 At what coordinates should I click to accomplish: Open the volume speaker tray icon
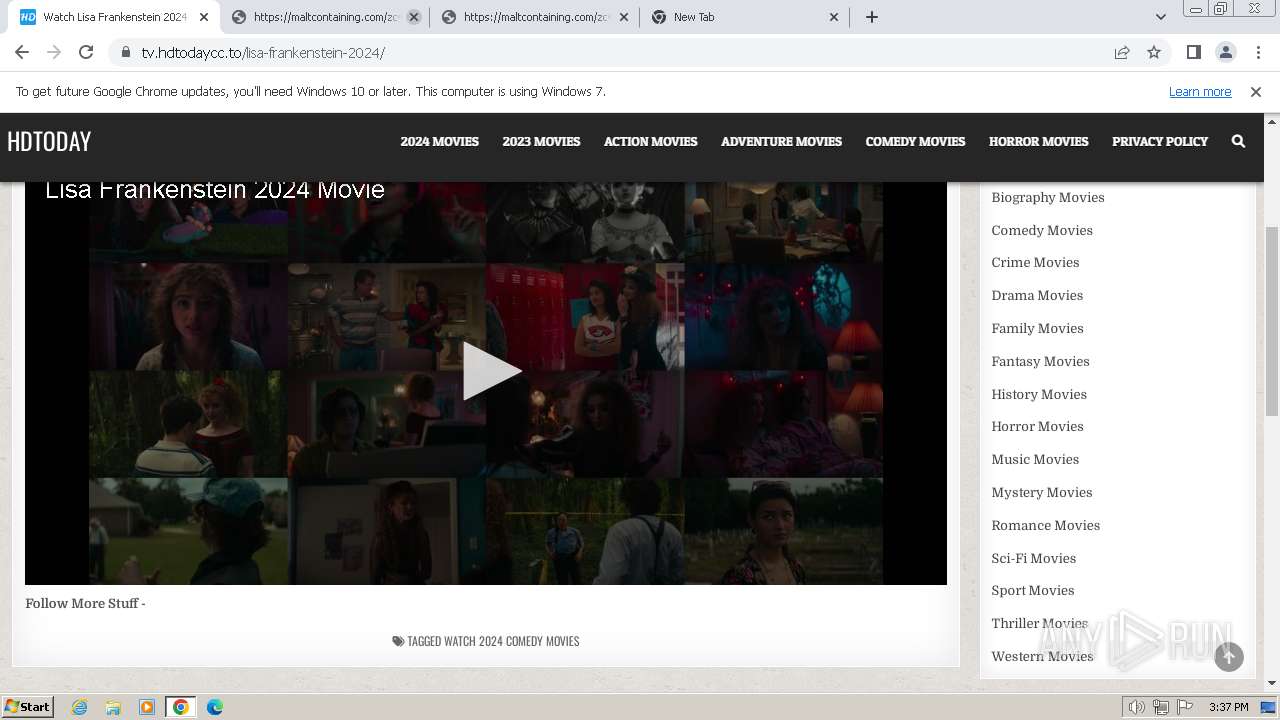(x=1136, y=707)
